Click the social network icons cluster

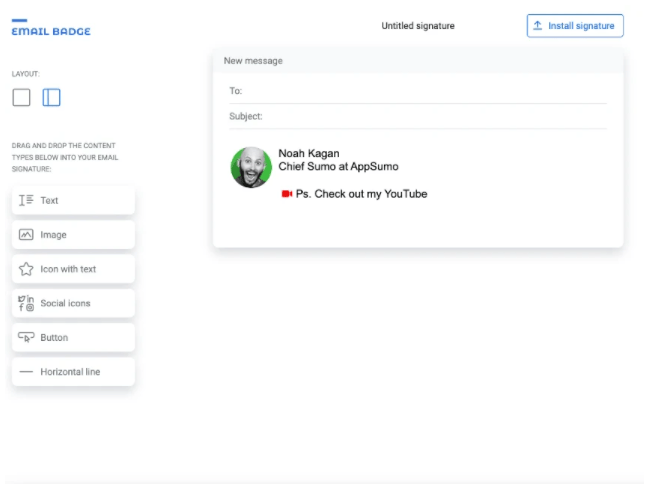(26, 303)
